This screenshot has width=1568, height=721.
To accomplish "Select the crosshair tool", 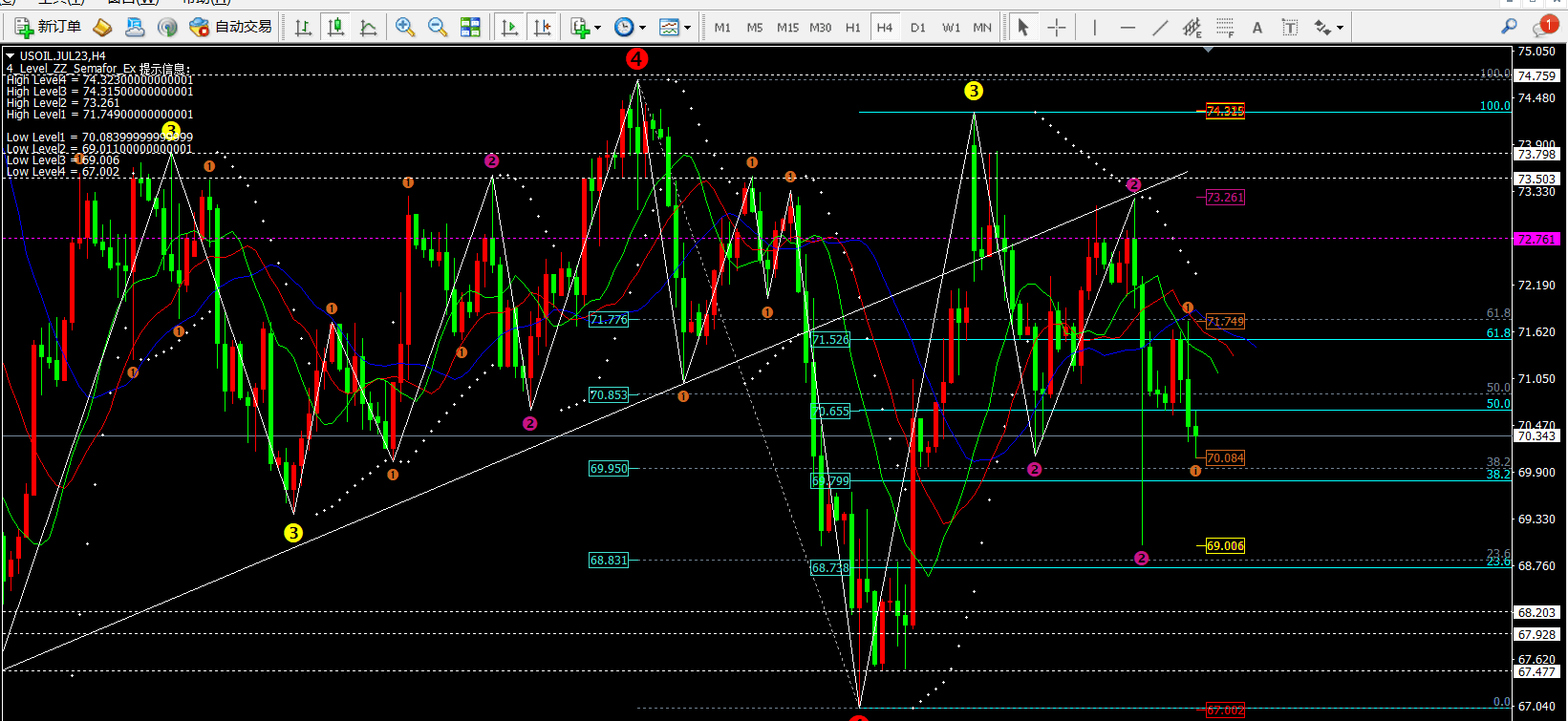I will (1056, 28).
